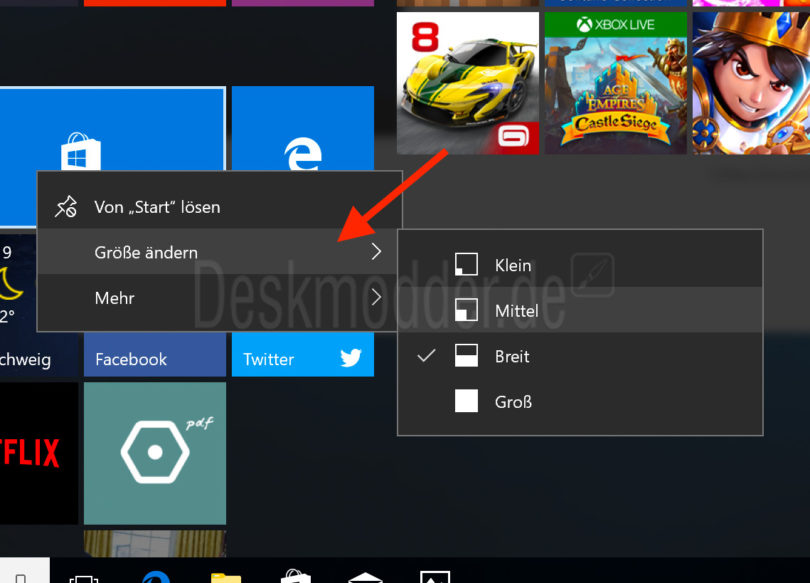Open the Store icon in the taskbar

click(x=295, y=576)
